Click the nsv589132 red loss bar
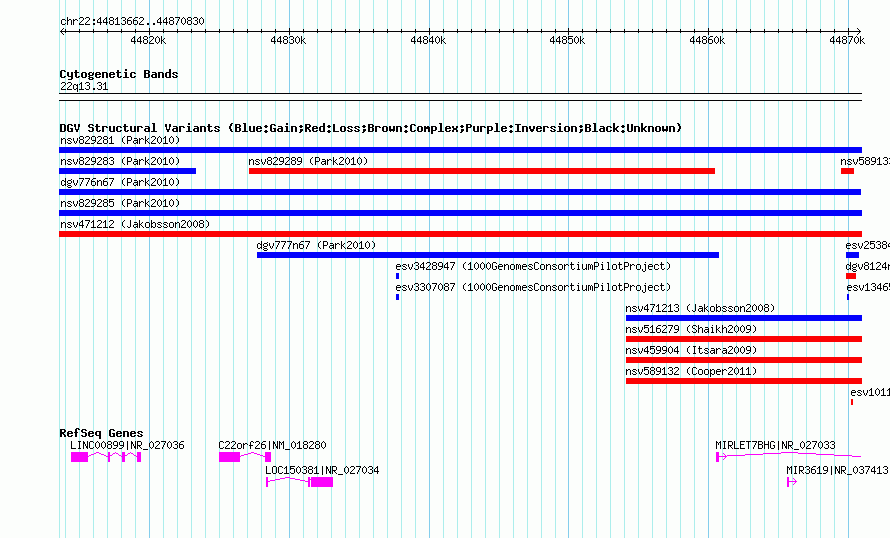The height and width of the screenshot is (538, 890). (744, 381)
